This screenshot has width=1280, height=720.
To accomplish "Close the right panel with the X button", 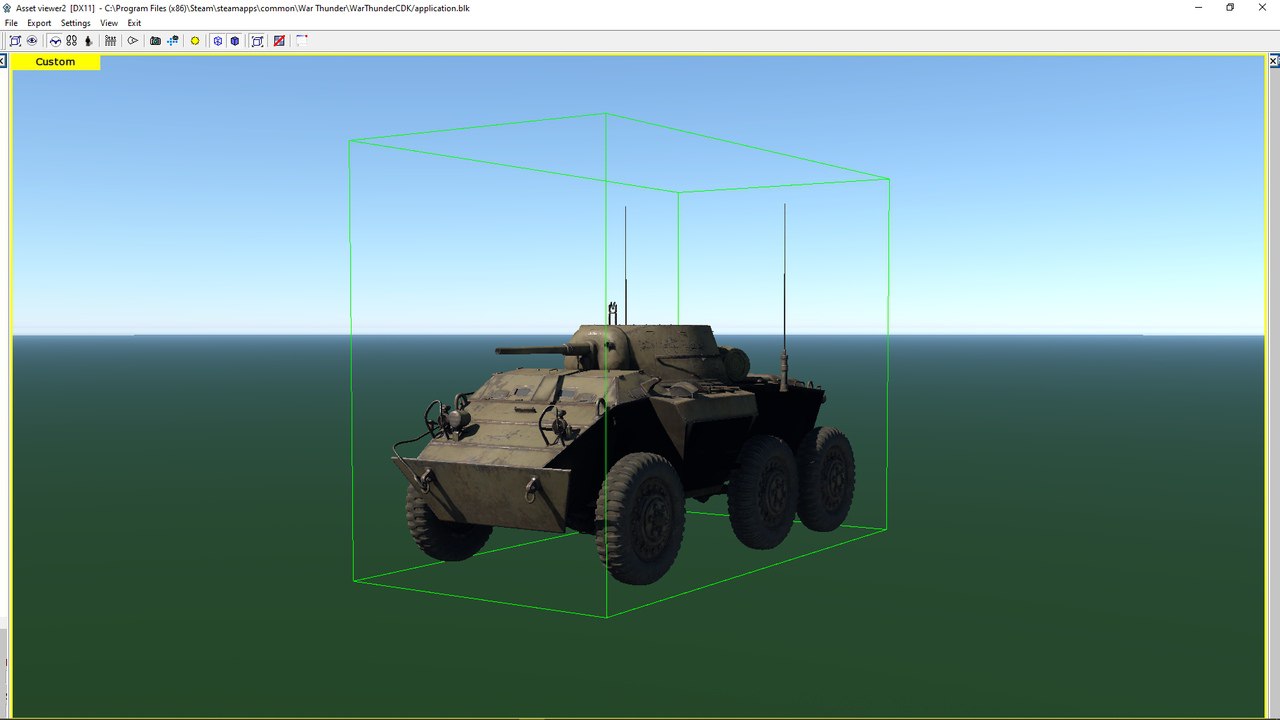I will click(1274, 61).
